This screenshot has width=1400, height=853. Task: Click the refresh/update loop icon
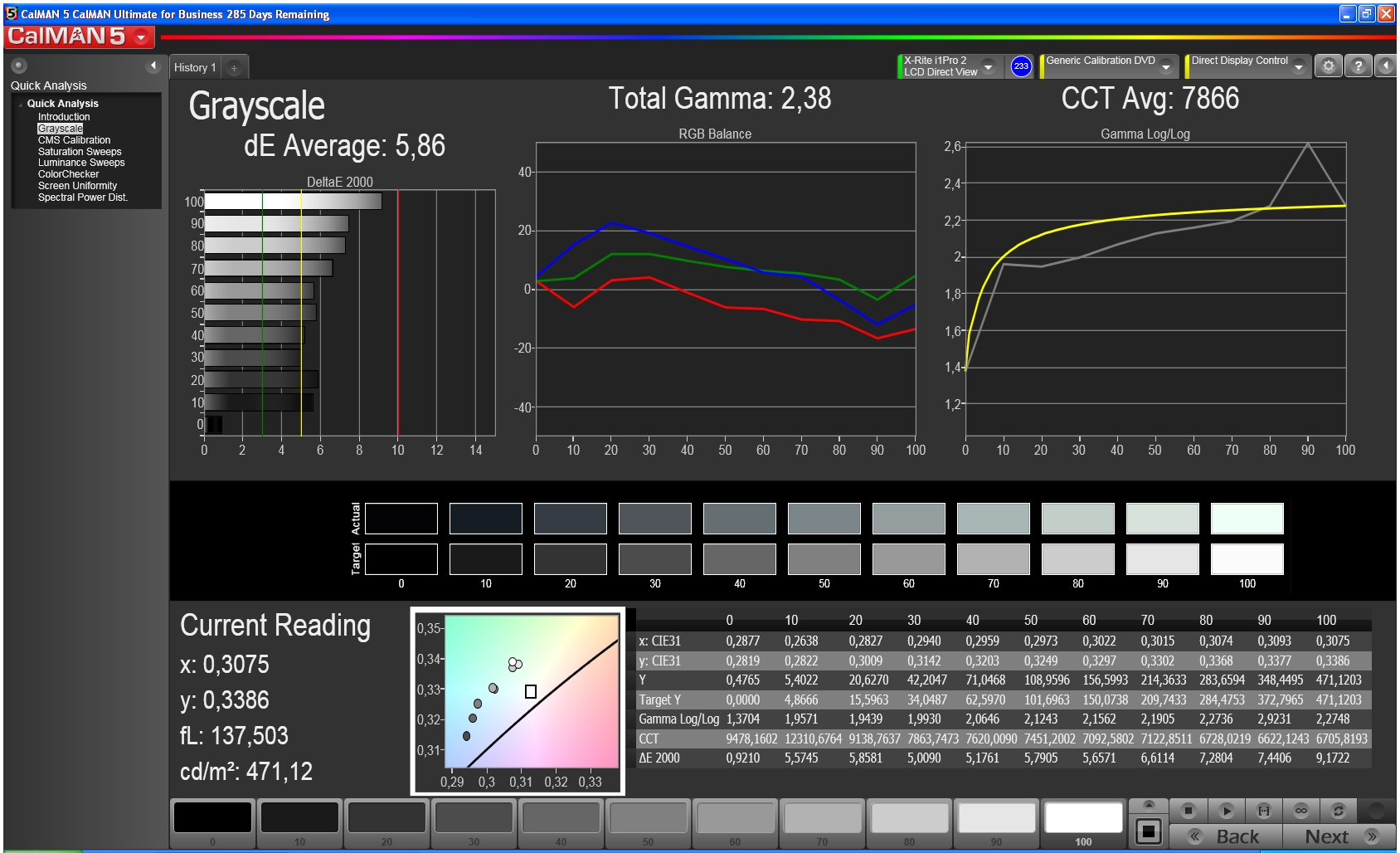[x=1338, y=810]
